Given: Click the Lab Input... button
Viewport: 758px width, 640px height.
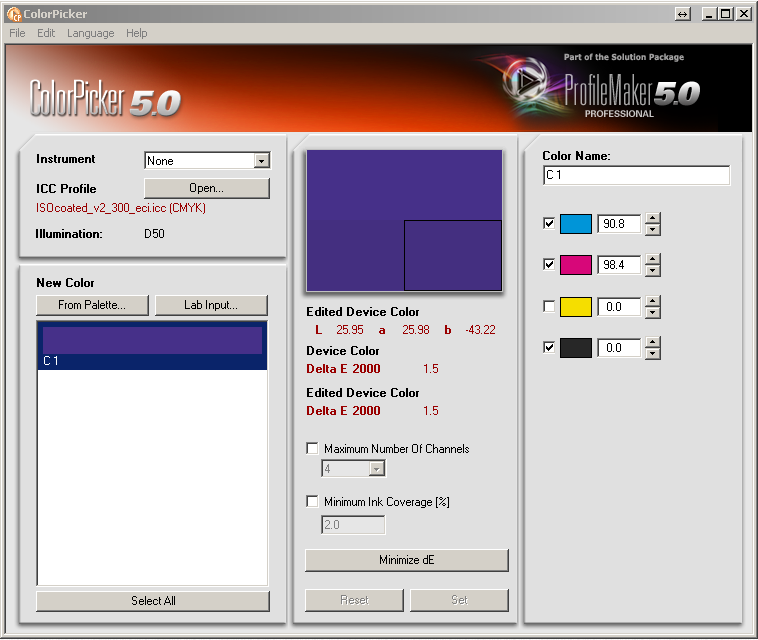Looking at the screenshot, I should pyautogui.click(x=211, y=305).
